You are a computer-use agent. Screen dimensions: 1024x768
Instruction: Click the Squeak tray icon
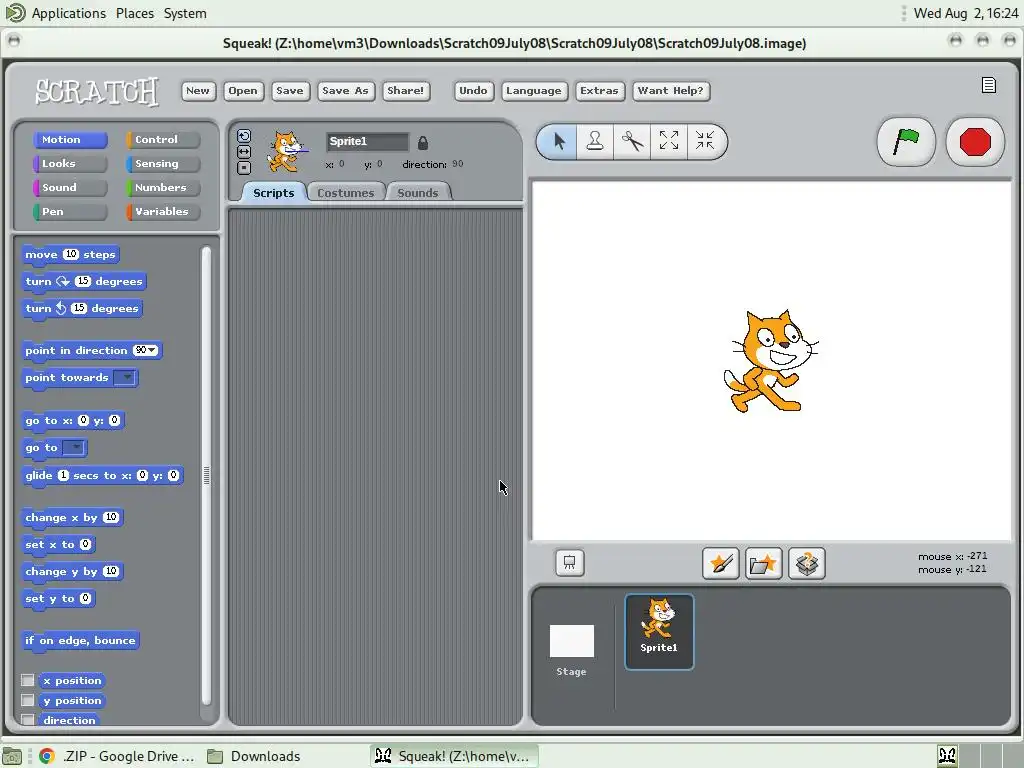(x=948, y=756)
